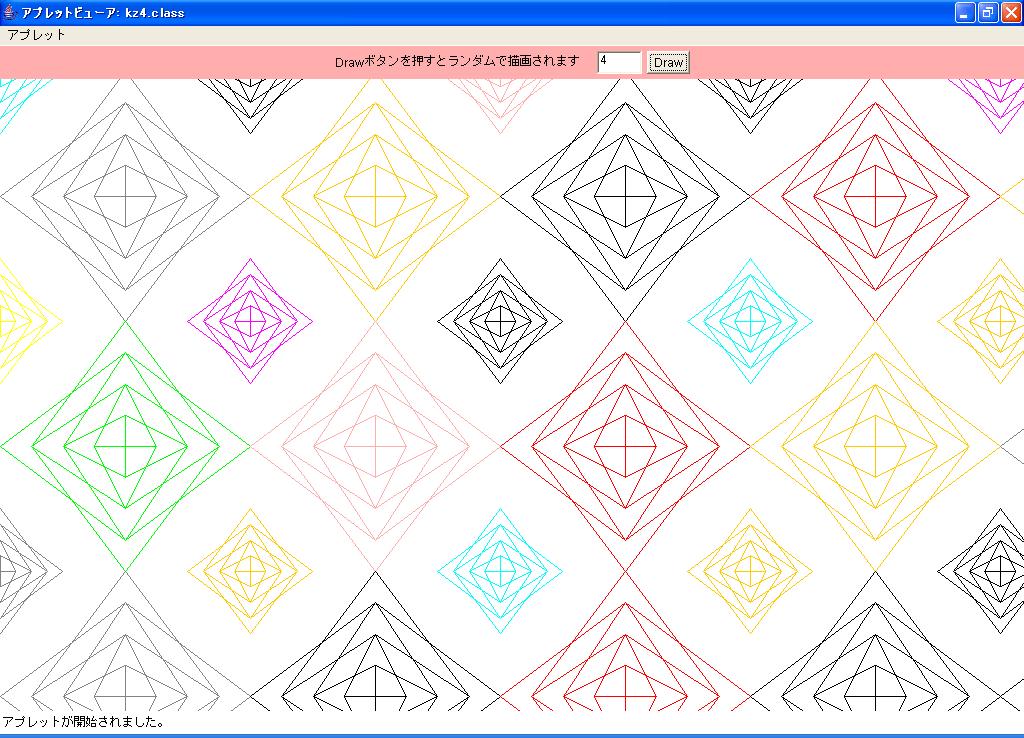The image size is (1024, 738).
Task: Click the status text アプレットが開始されました
Action: click(84, 721)
